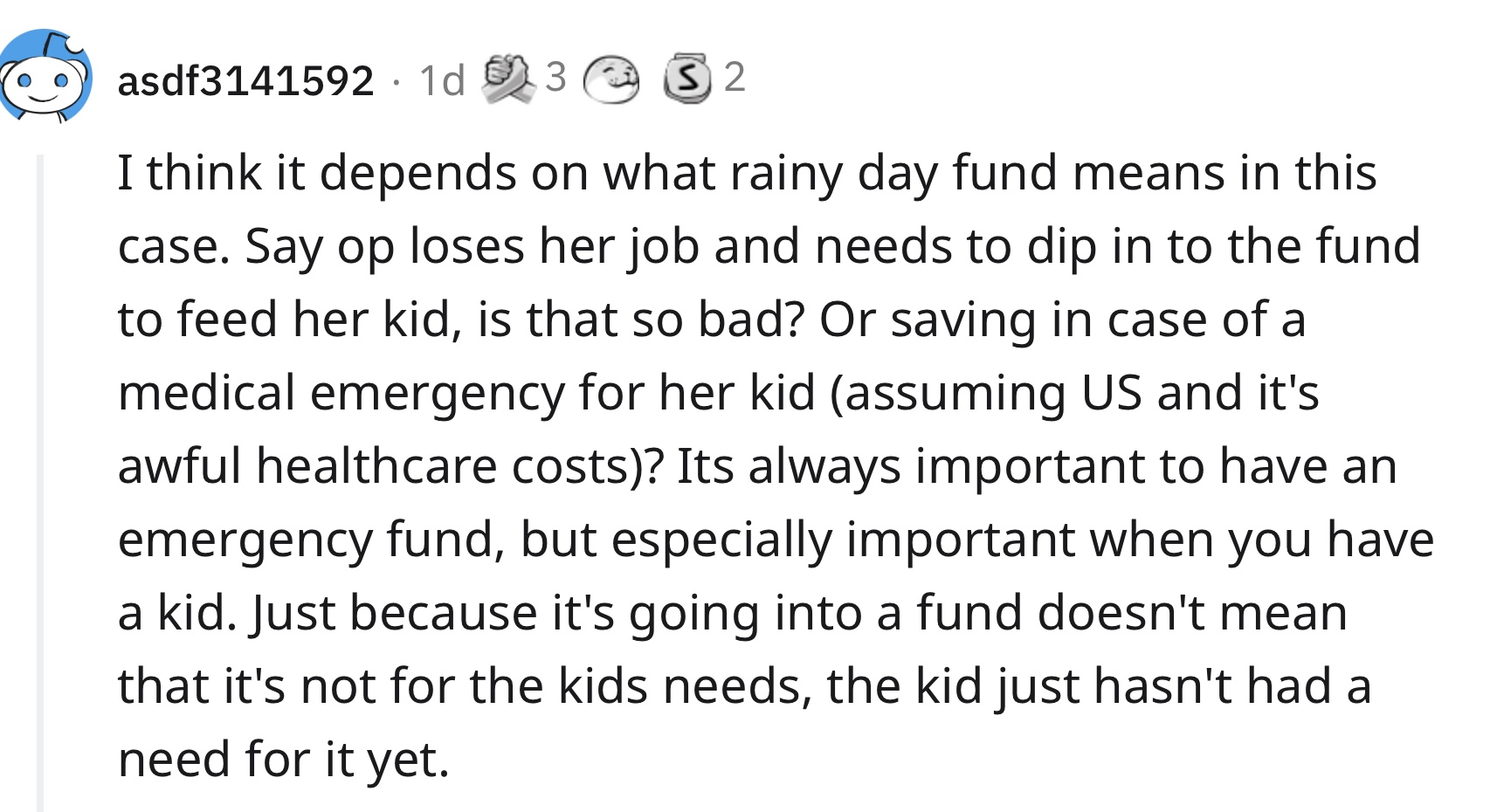Click the words "assuming US" in parentheses
The width and height of the screenshot is (1490, 812).
pyautogui.click(x=992, y=393)
